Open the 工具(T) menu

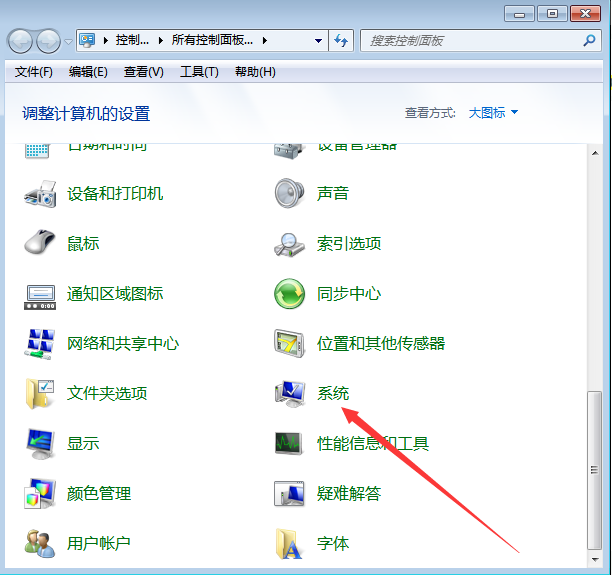point(199,72)
